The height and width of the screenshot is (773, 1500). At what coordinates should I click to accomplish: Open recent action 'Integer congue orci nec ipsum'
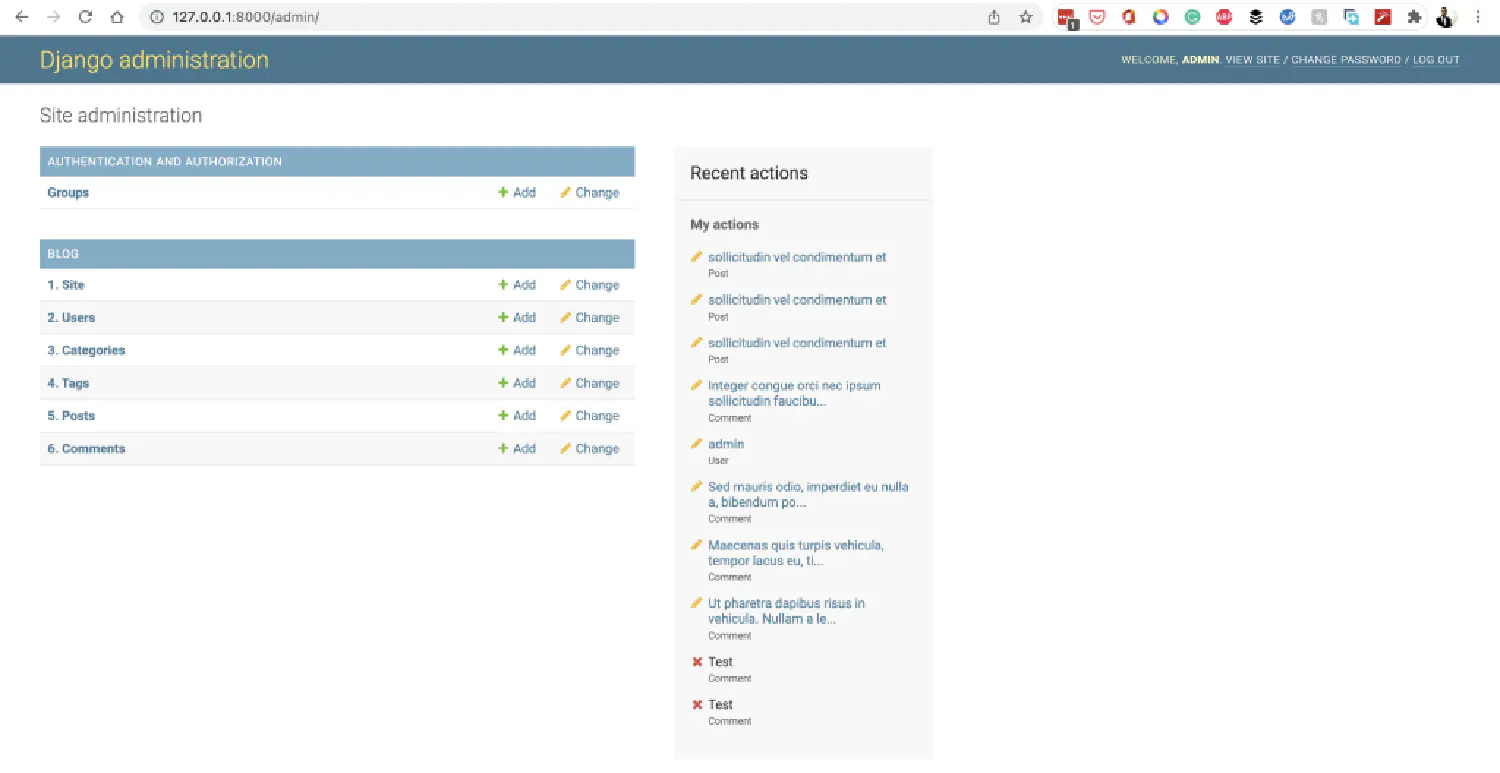click(x=794, y=393)
